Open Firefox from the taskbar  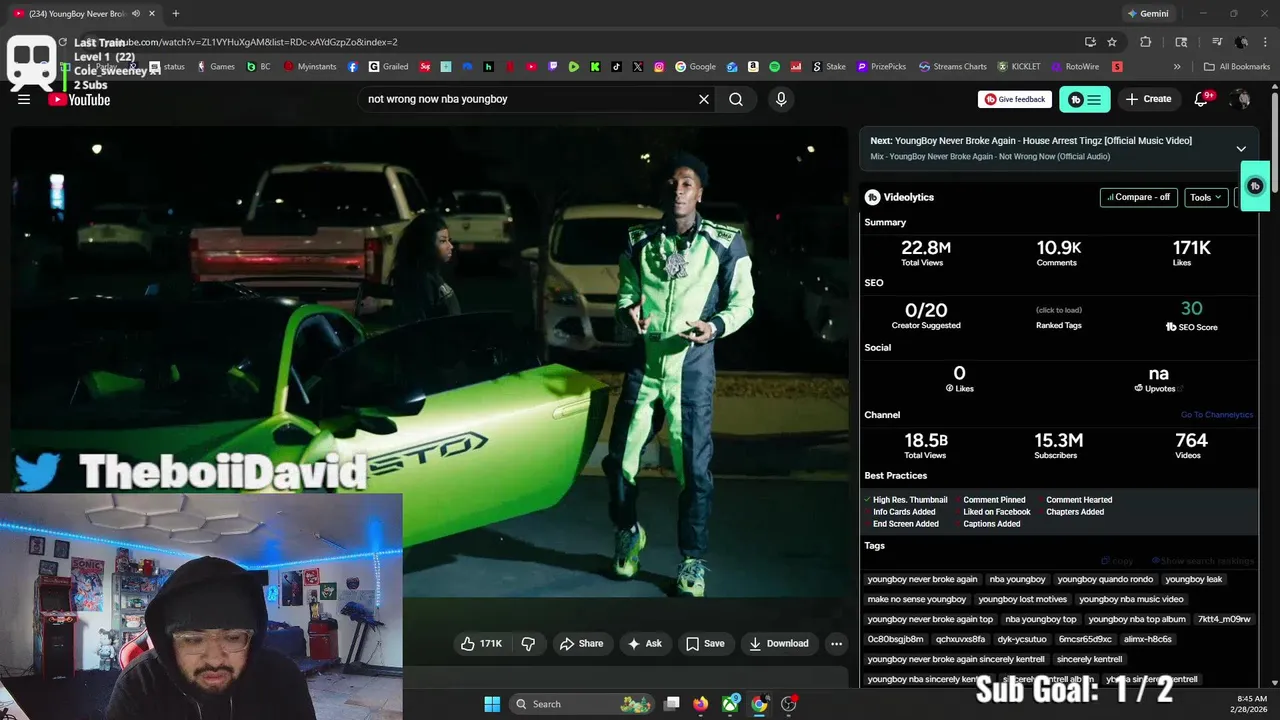(x=701, y=704)
